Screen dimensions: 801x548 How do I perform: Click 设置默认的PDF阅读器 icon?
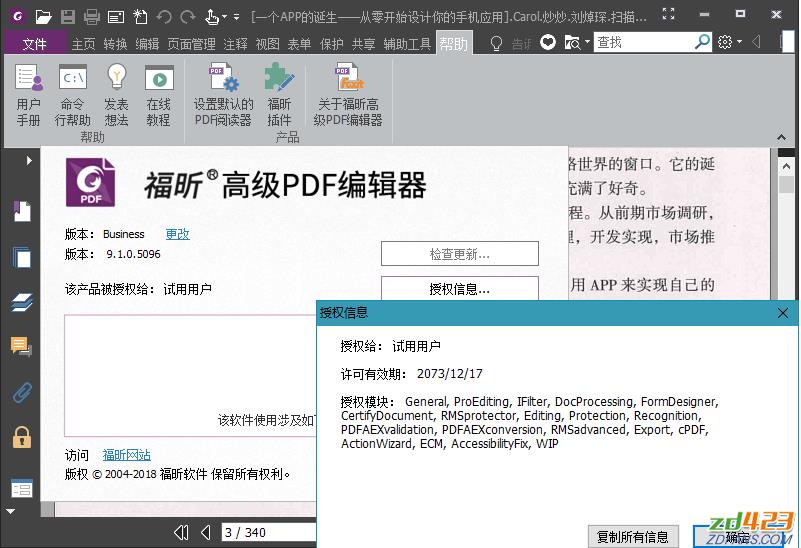223,94
